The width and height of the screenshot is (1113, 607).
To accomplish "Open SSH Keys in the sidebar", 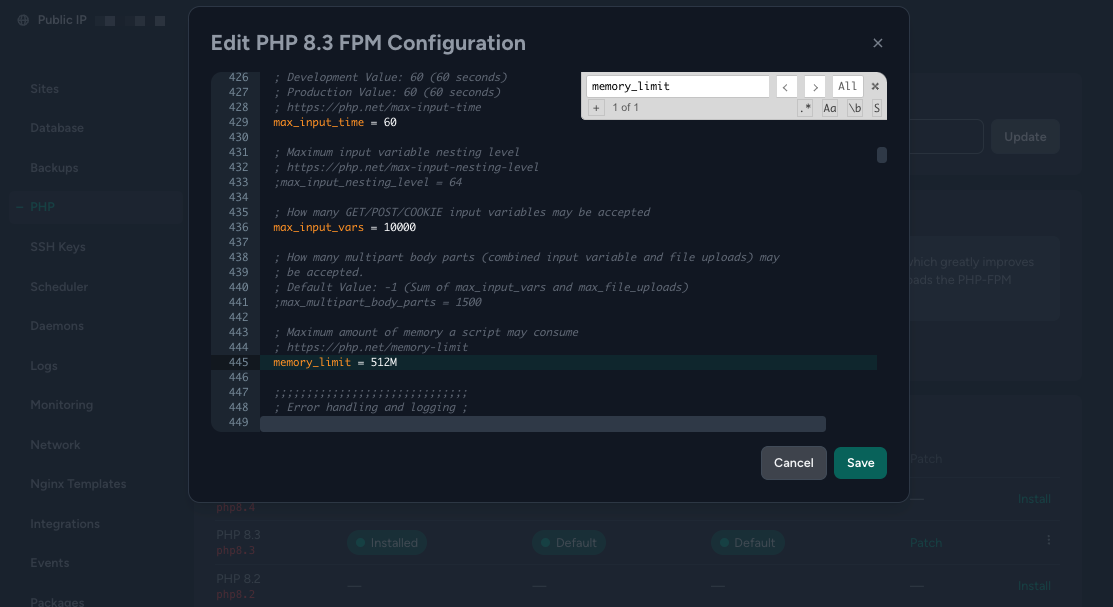I will point(57,246).
